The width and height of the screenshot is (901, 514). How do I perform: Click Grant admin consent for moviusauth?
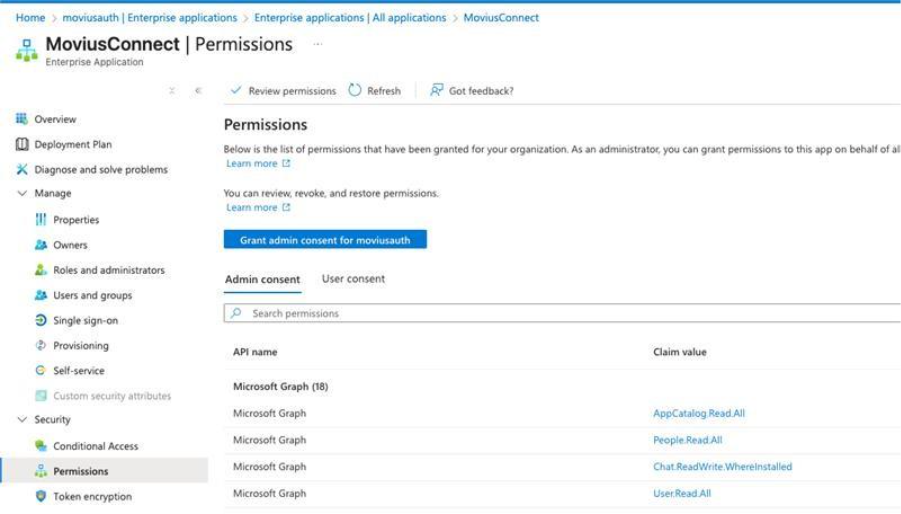click(x=325, y=240)
